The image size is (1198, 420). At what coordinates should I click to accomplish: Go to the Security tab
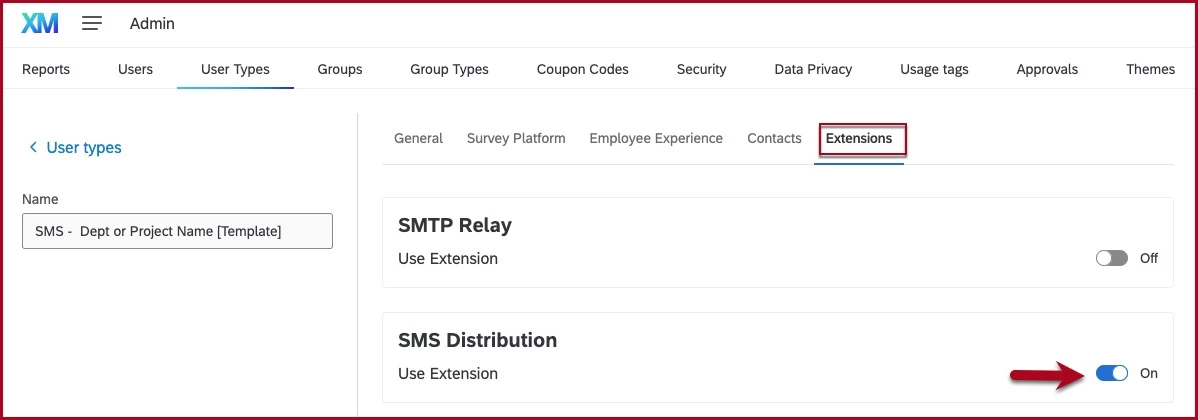[701, 69]
